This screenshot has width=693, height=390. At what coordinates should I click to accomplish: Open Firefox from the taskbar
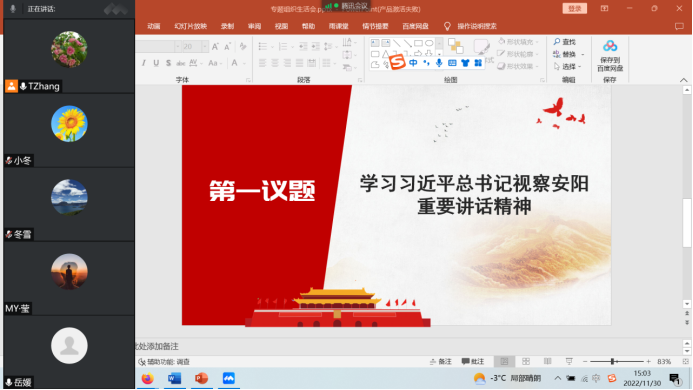[148, 378]
